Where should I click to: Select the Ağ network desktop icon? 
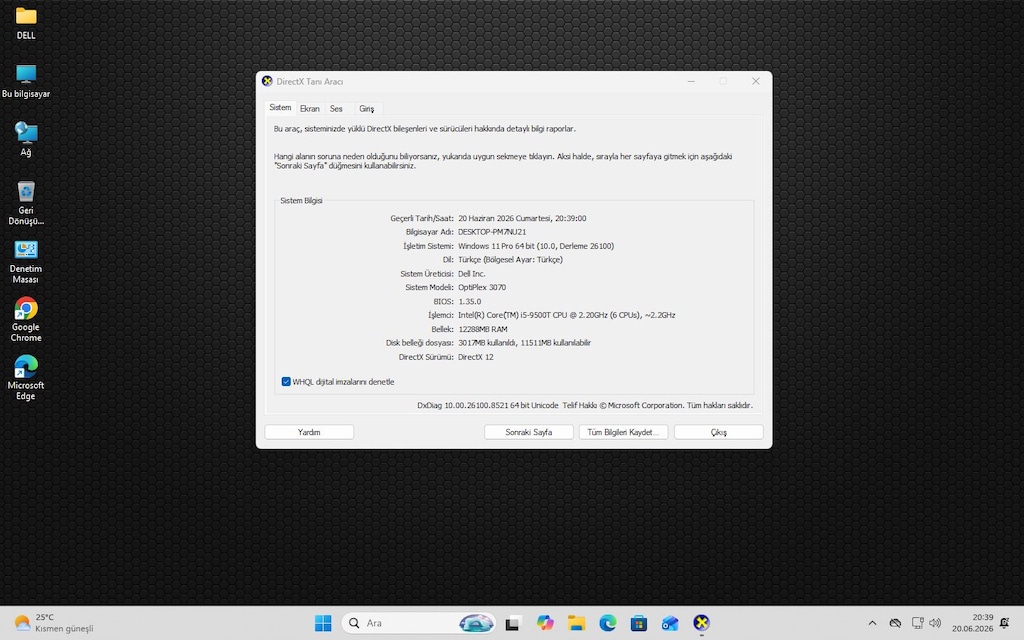[x=25, y=139]
